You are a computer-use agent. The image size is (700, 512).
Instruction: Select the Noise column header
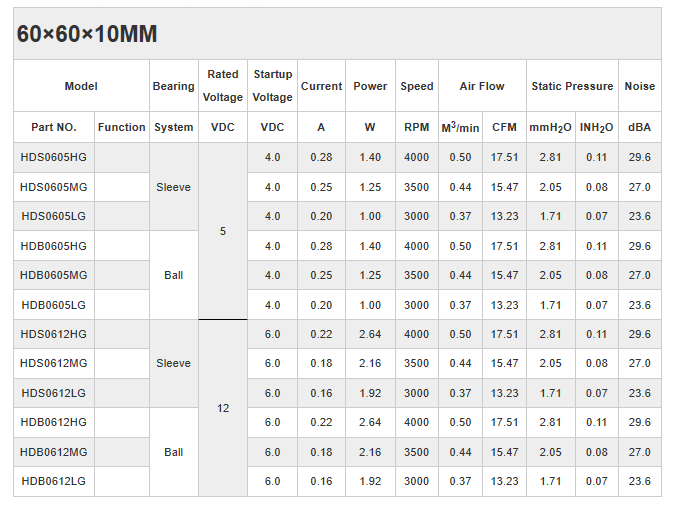[639, 86]
